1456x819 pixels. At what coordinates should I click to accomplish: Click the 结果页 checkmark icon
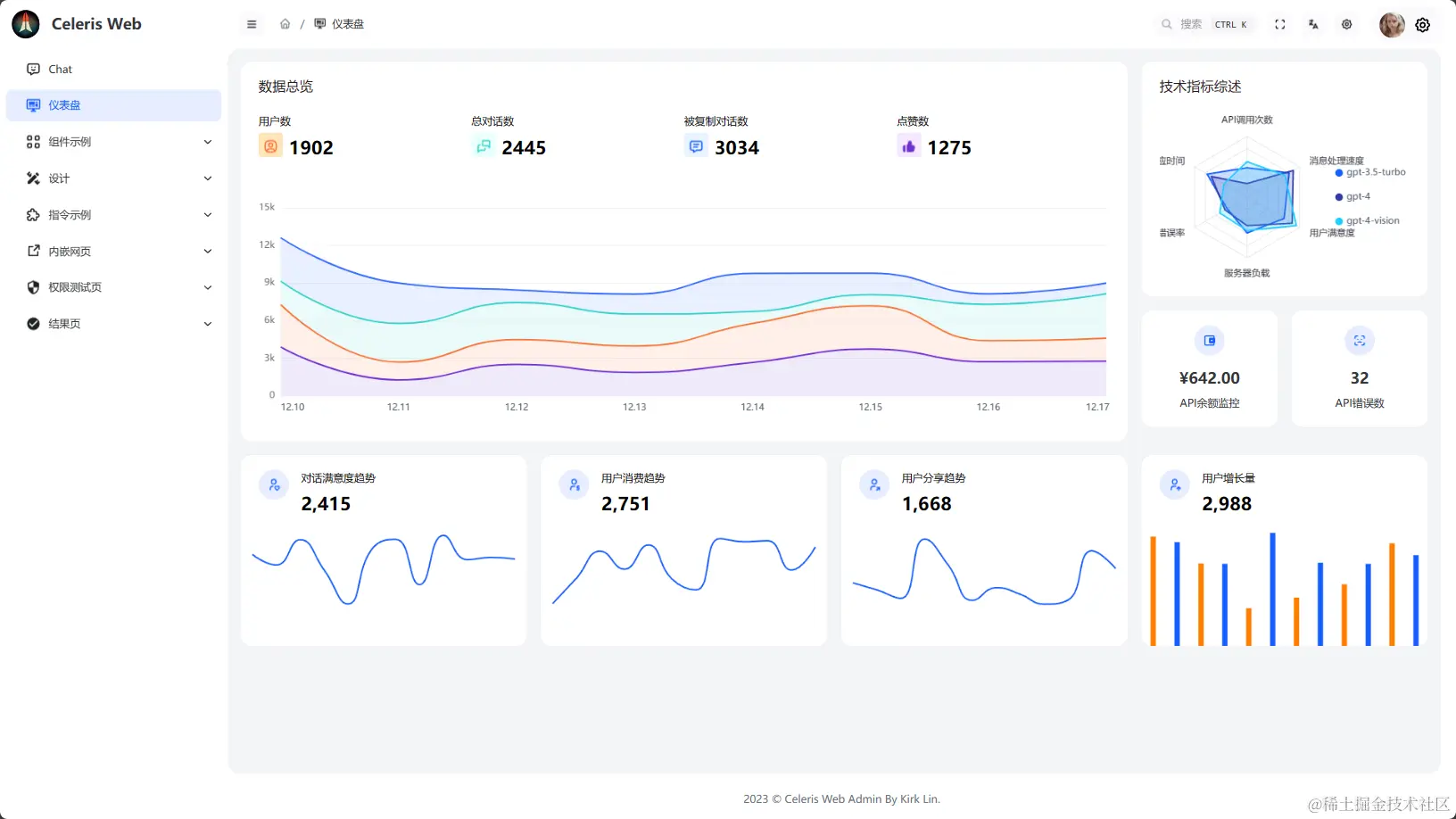click(33, 324)
